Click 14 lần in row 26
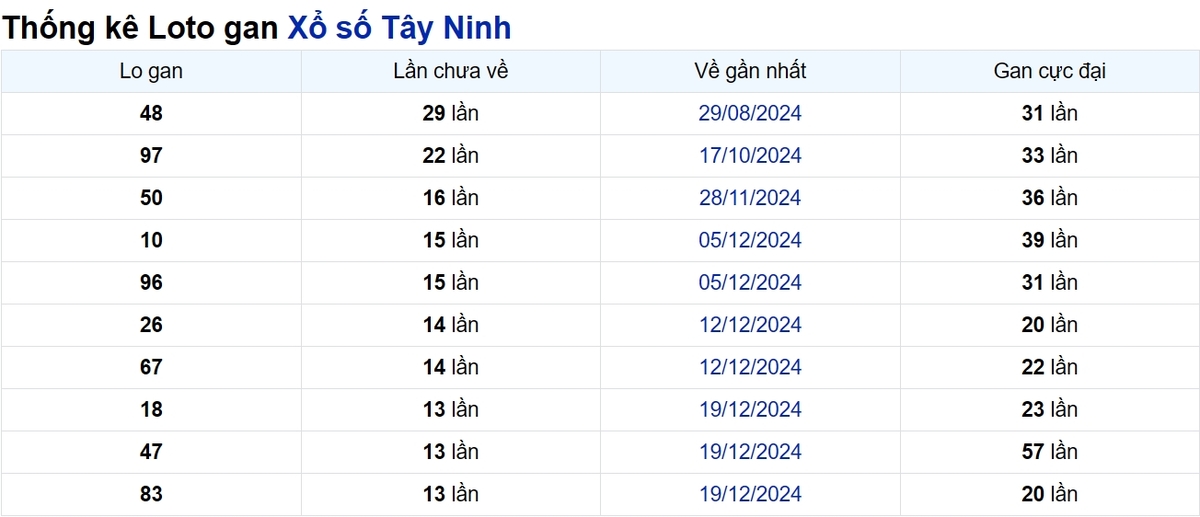Viewport: 1200px width, 517px height. (x=451, y=325)
